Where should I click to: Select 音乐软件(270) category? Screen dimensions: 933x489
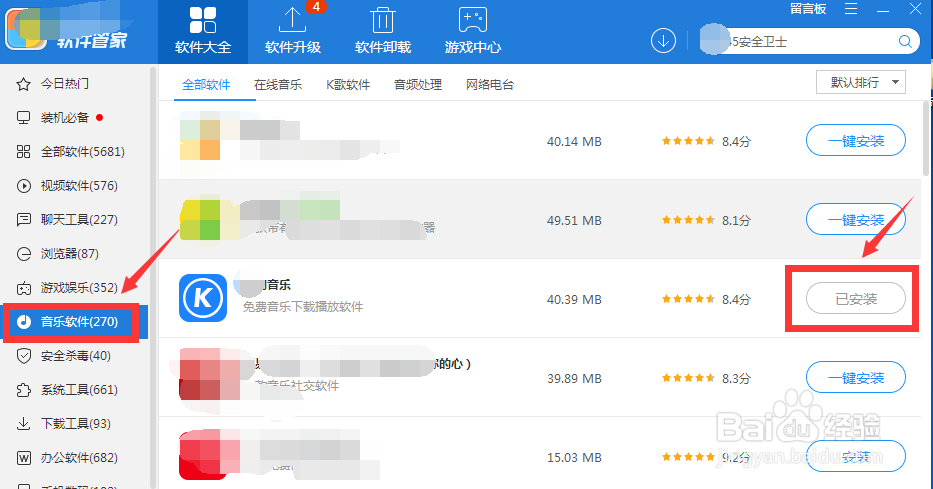coord(74,322)
